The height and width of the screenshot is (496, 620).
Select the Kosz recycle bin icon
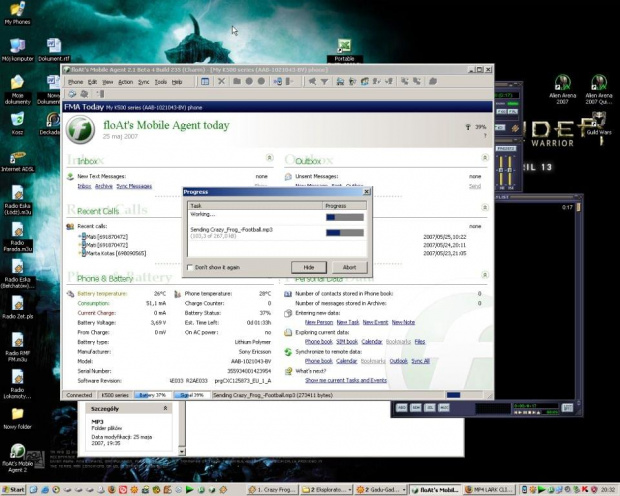pos(17,123)
